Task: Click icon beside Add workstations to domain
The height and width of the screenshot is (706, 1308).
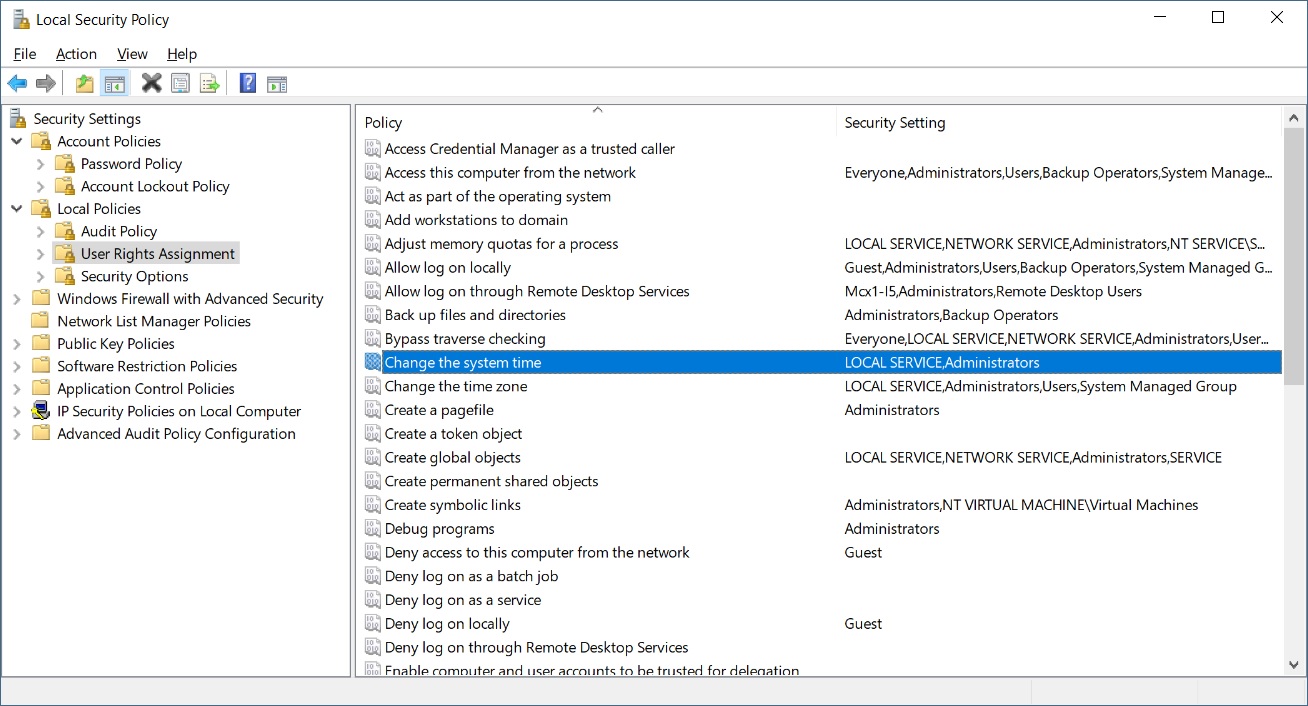Action: point(373,220)
